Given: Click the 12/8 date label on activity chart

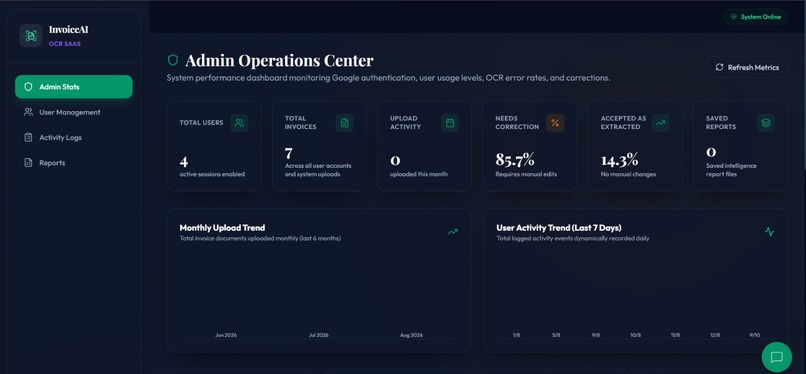Looking at the screenshot, I should pos(715,335).
